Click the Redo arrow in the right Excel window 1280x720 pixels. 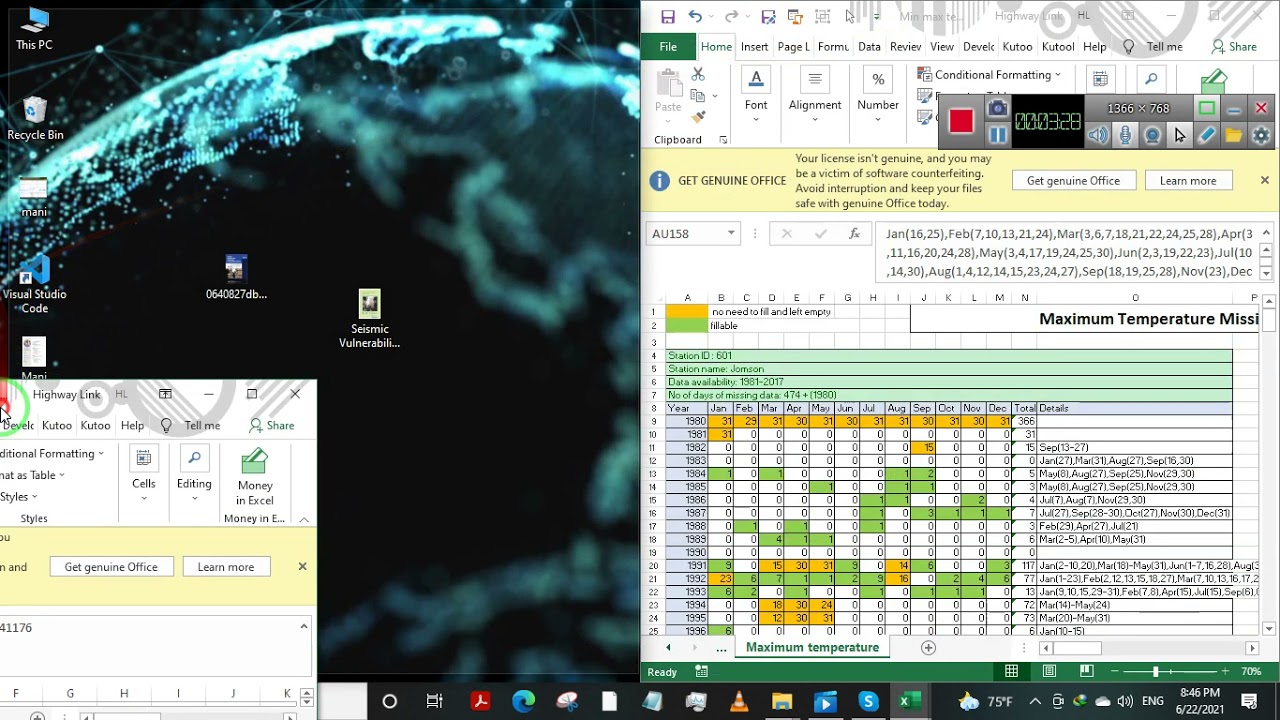coord(731,16)
